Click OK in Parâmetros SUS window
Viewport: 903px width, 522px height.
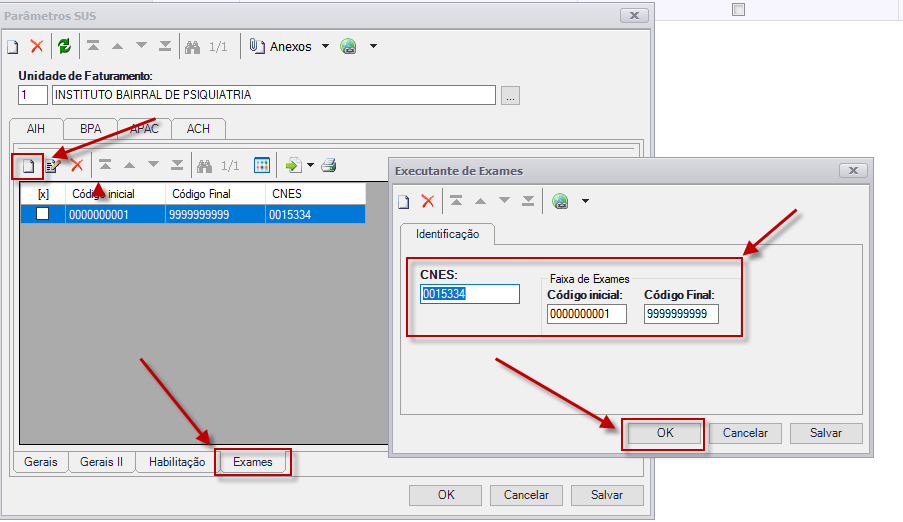click(446, 495)
